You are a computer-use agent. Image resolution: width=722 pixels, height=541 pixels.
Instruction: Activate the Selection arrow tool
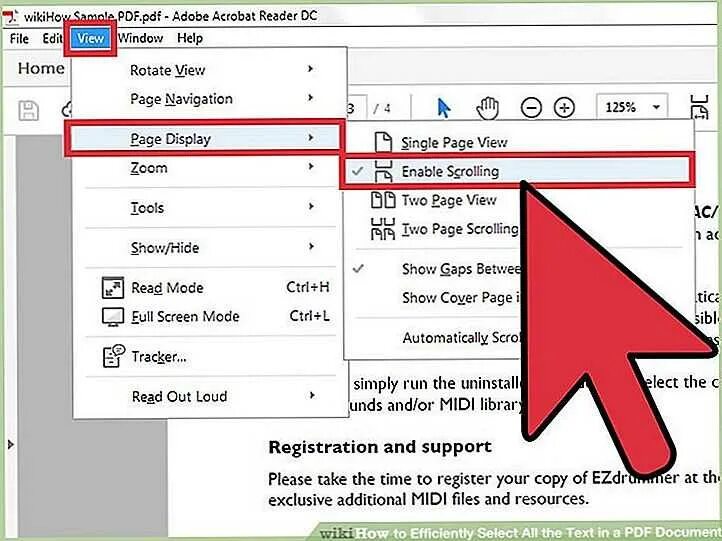443,109
